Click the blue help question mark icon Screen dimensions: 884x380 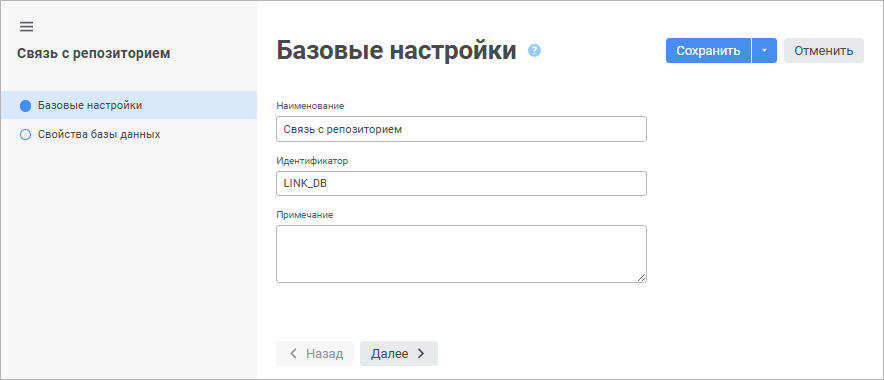tap(534, 51)
